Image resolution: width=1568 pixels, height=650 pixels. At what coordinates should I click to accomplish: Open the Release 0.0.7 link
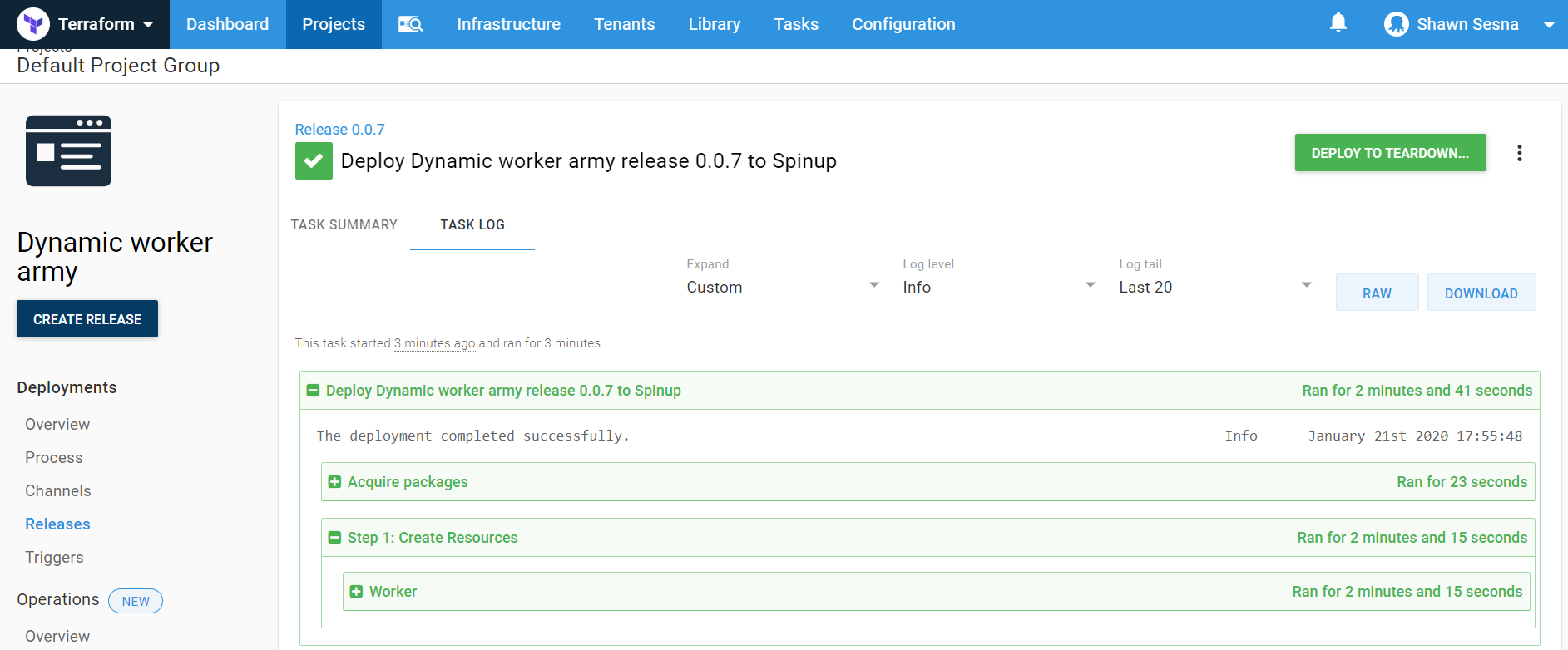pyautogui.click(x=339, y=129)
